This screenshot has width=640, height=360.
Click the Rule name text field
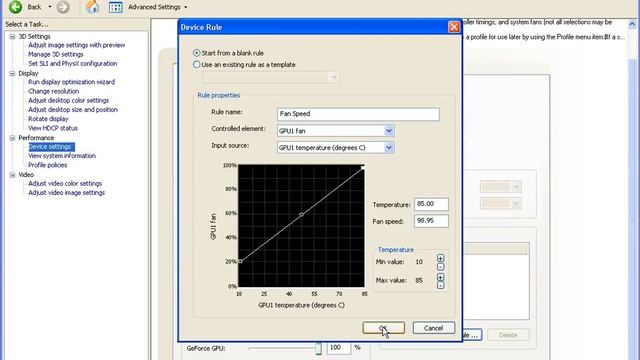coord(358,114)
